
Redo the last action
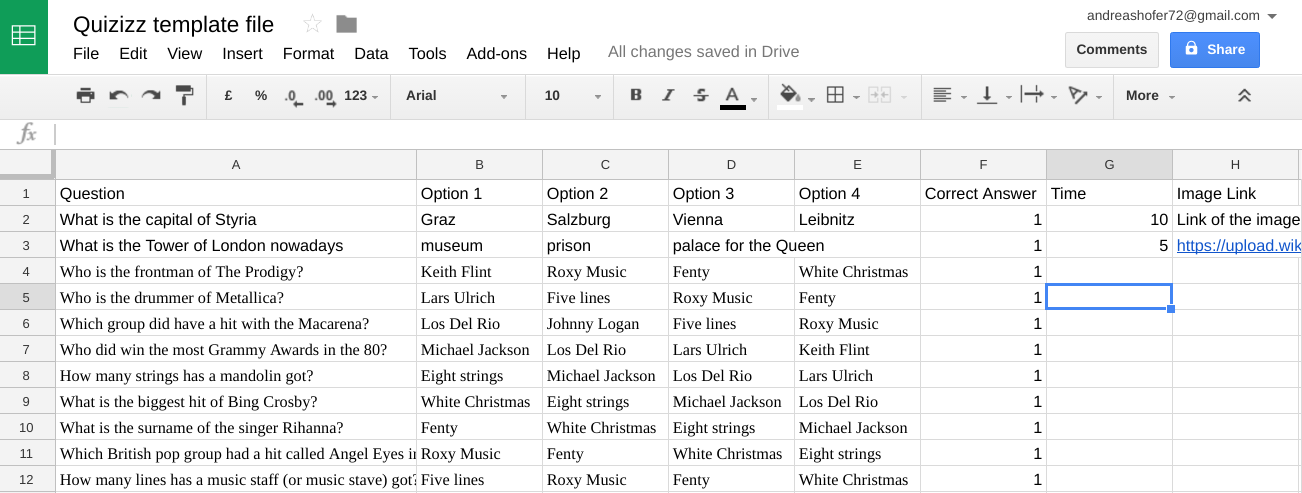(151, 95)
